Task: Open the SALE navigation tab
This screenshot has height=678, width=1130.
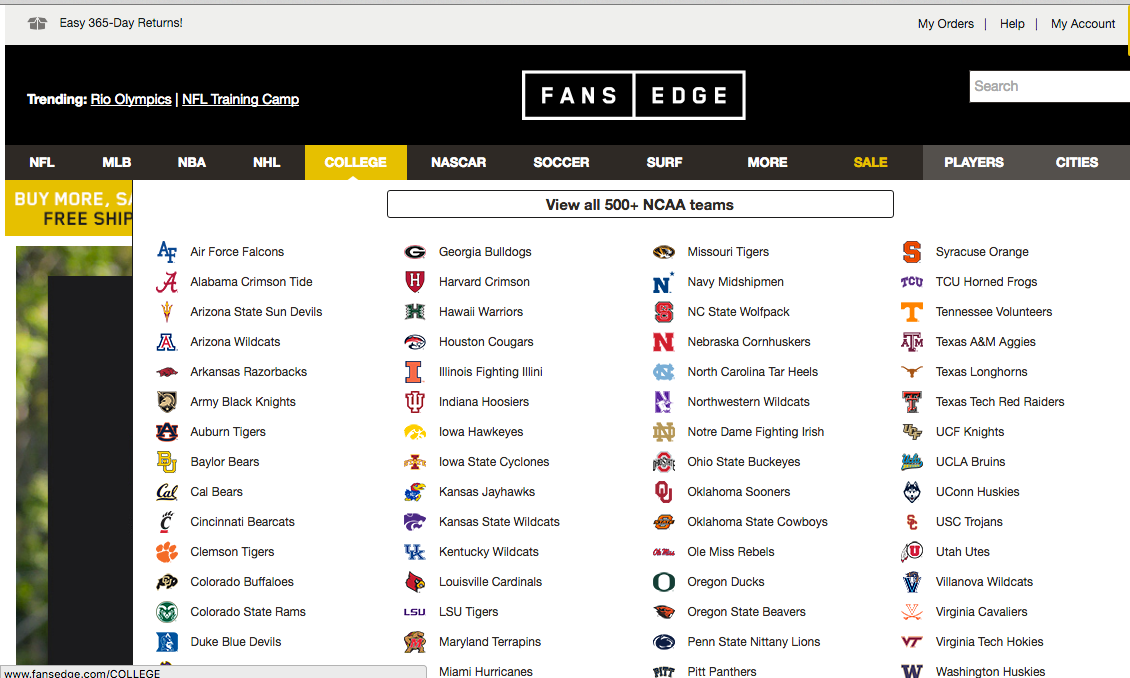Action: (871, 162)
